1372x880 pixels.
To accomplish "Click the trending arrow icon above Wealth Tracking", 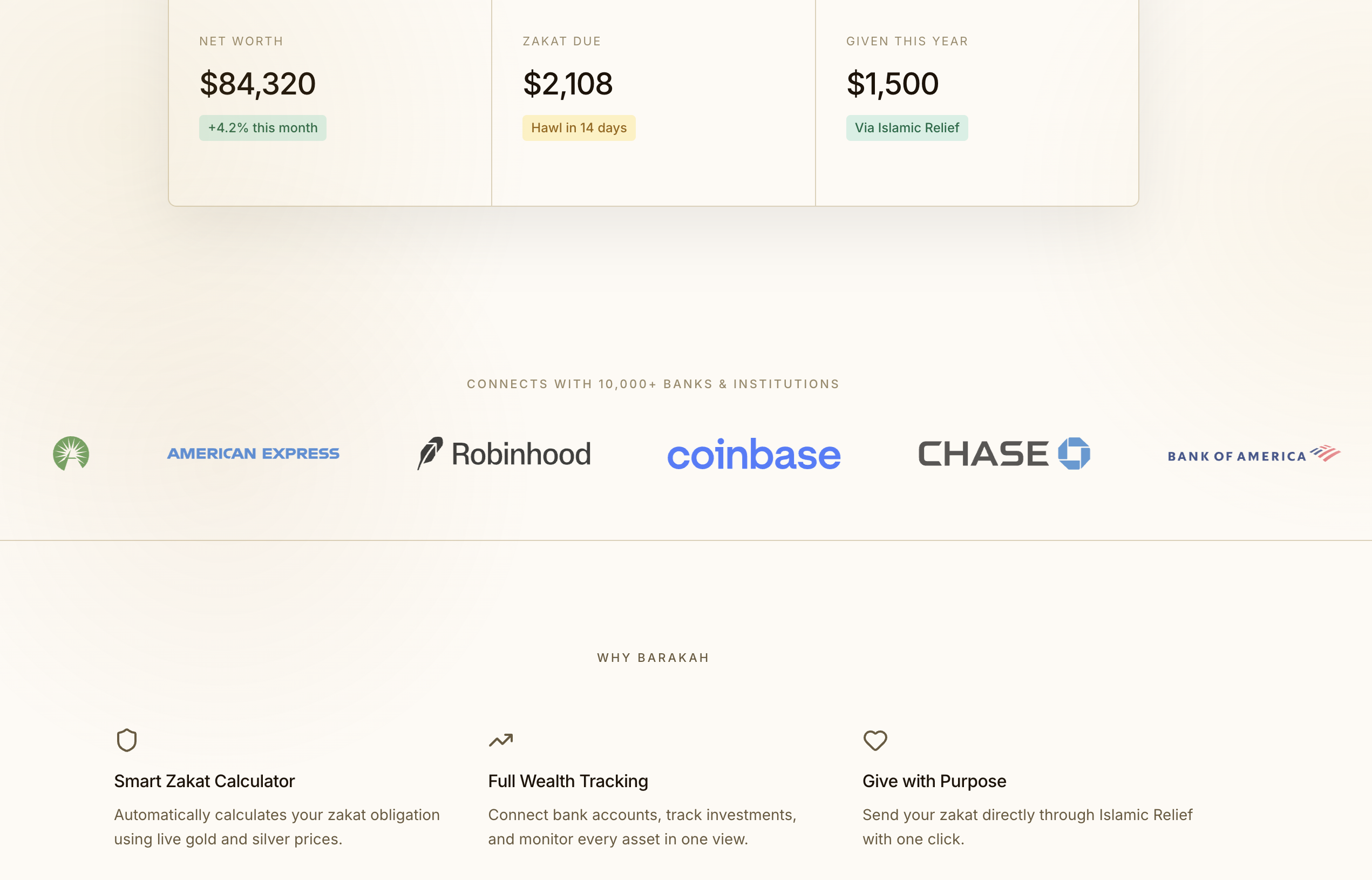I will (x=501, y=740).
